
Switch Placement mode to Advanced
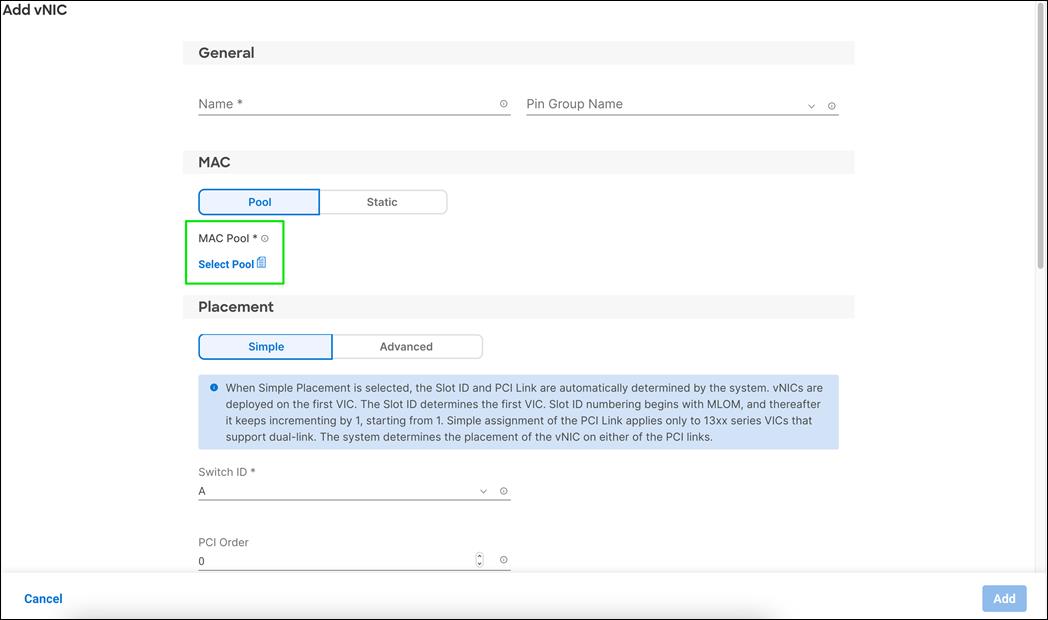[407, 346]
